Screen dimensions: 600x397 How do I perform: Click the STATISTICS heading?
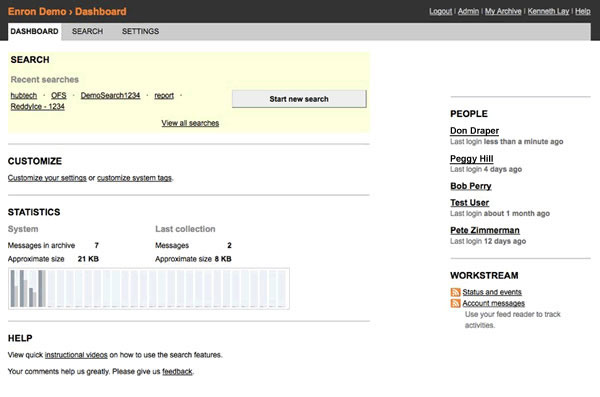click(34, 212)
